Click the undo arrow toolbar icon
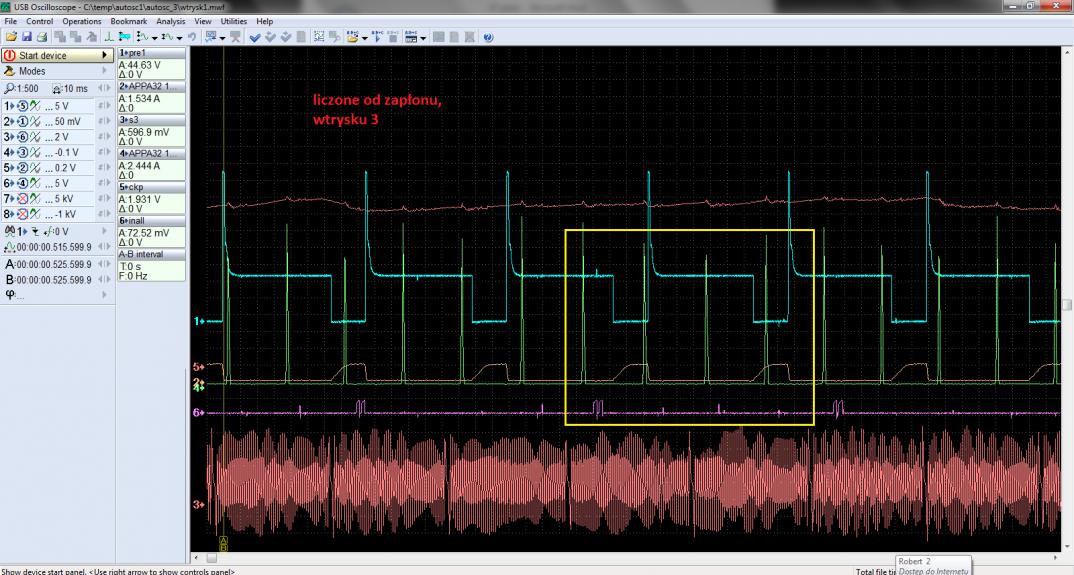1074x575 pixels. [191, 37]
